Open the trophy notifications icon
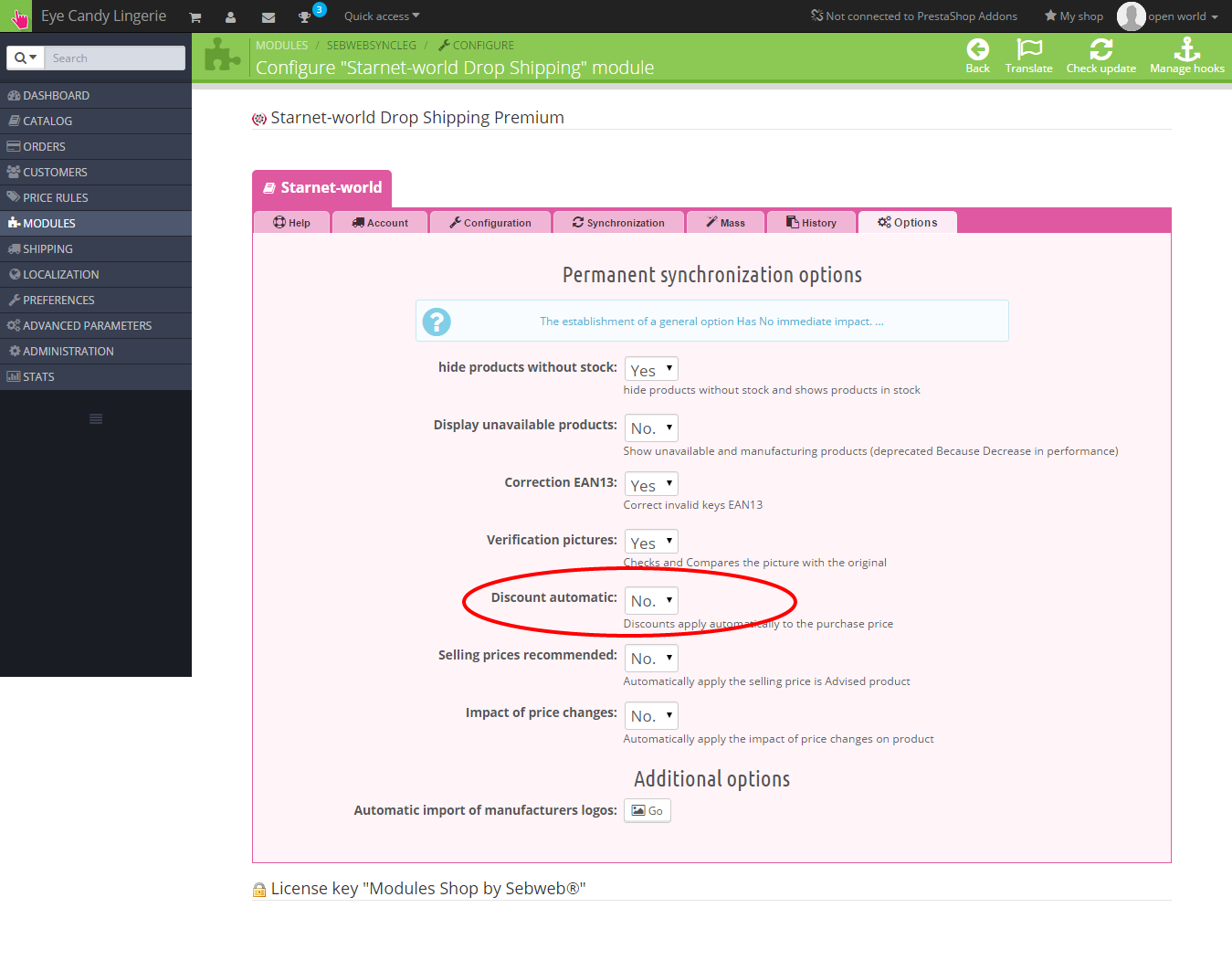This screenshot has width=1232, height=971. click(304, 17)
